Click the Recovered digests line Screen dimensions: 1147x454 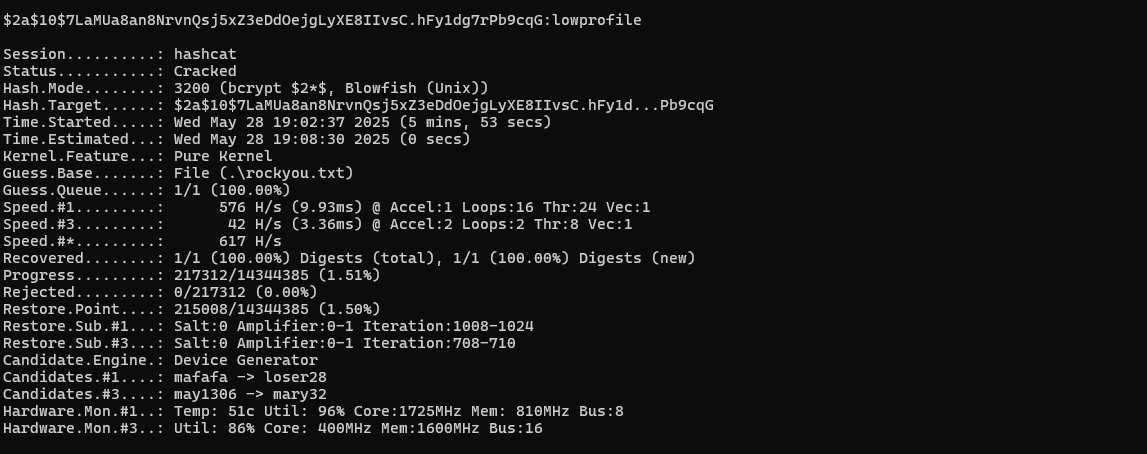pyautogui.click(x=349, y=258)
